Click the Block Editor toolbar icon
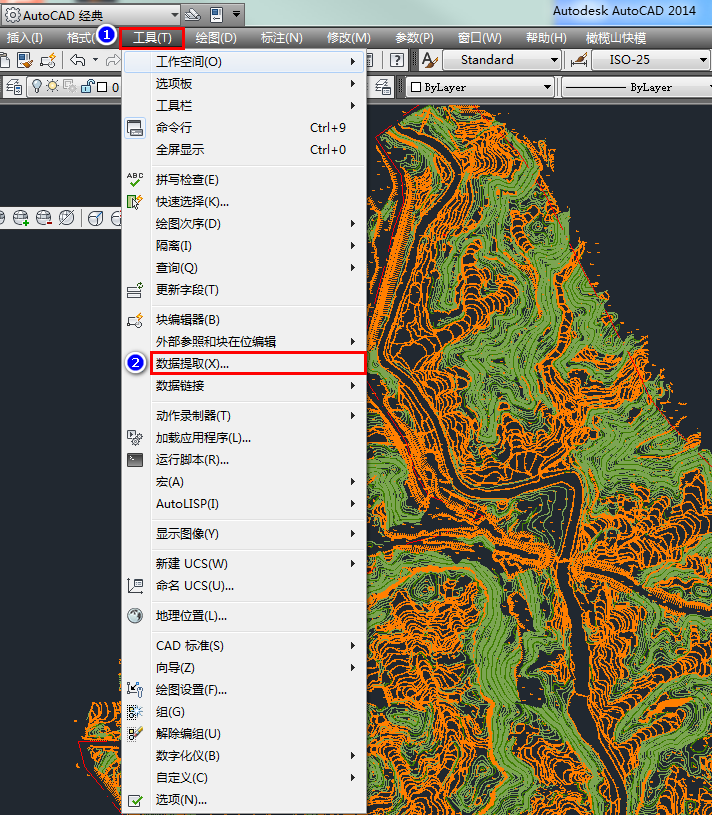Image resolution: width=712 pixels, height=815 pixels. pos(47,60)
